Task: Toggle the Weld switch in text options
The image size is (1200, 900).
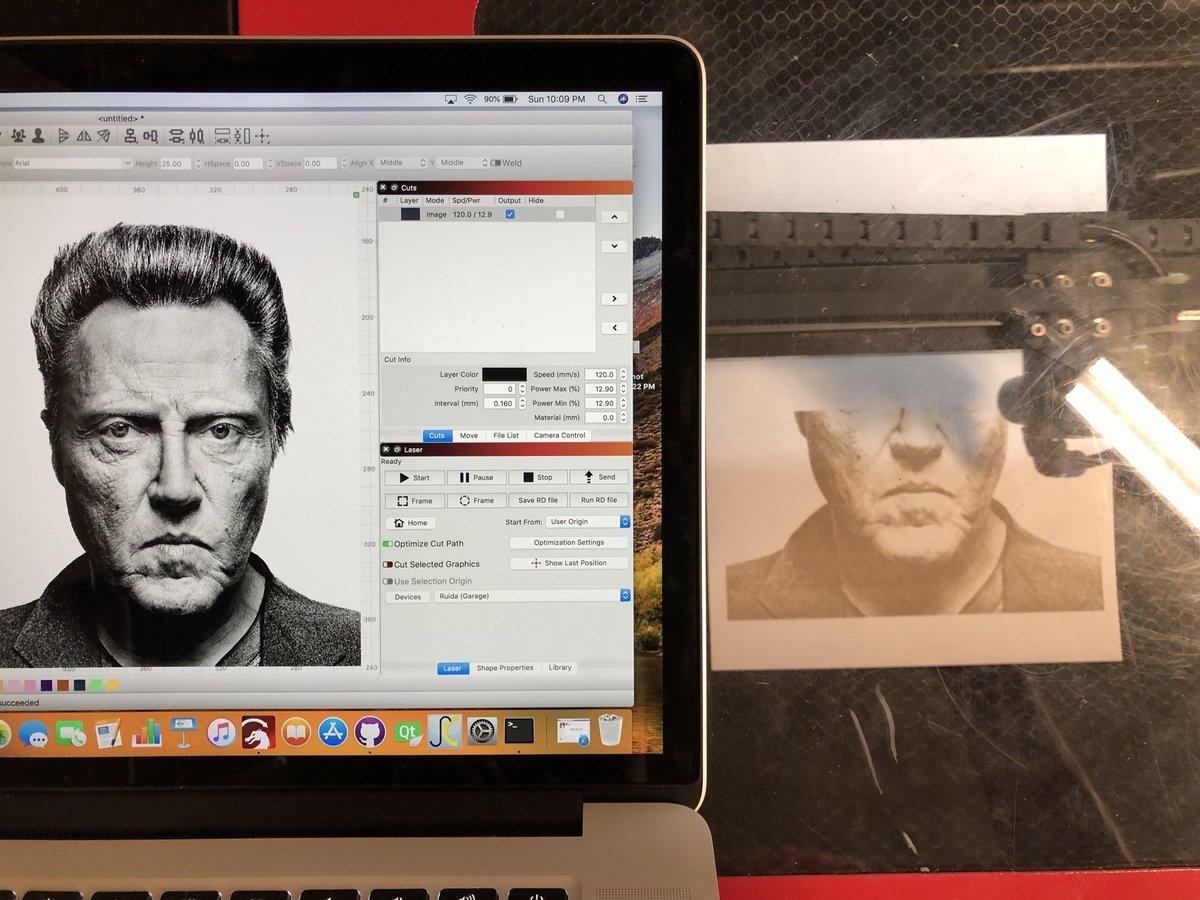Action: coord(495,163)
